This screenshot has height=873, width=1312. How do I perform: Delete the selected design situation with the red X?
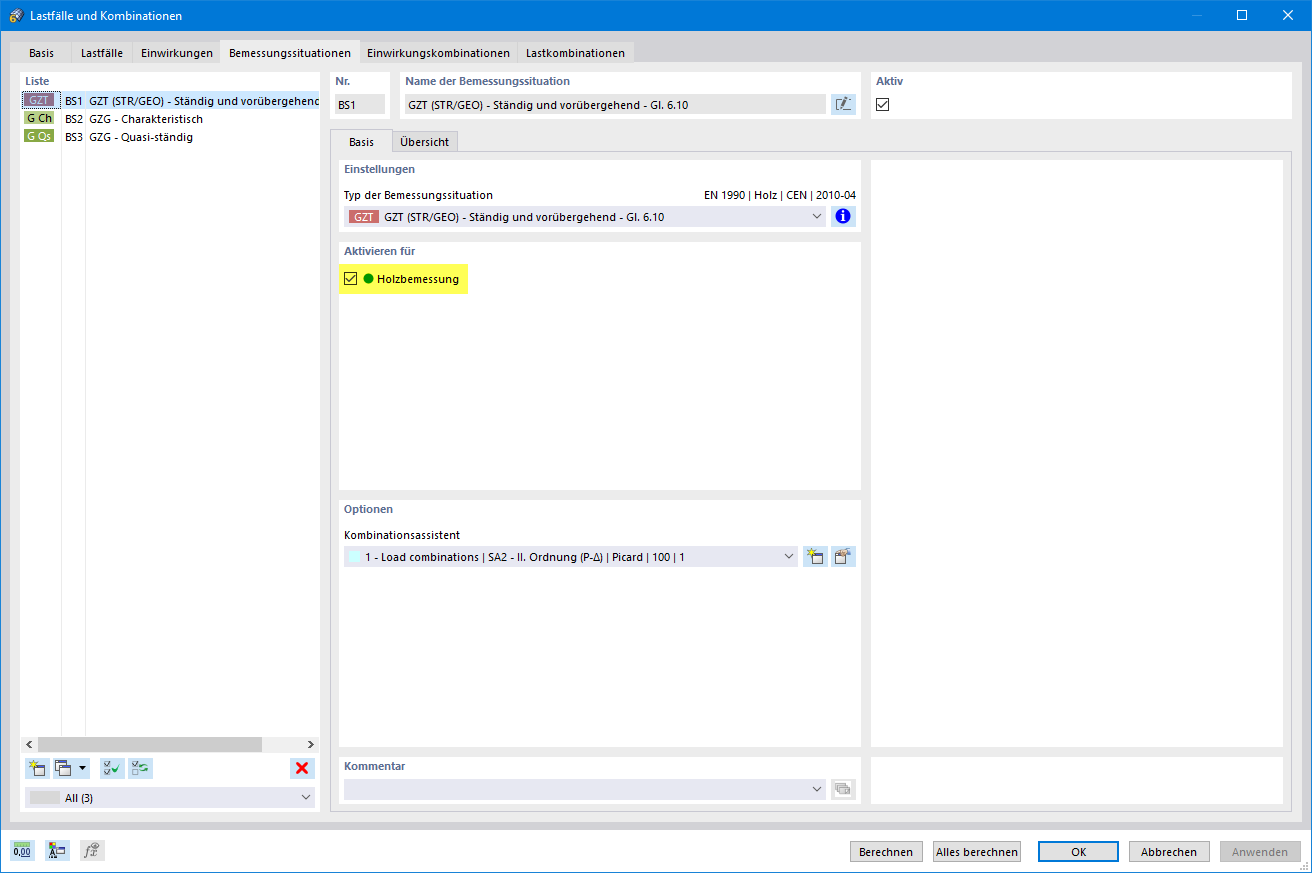click(302, 768)
